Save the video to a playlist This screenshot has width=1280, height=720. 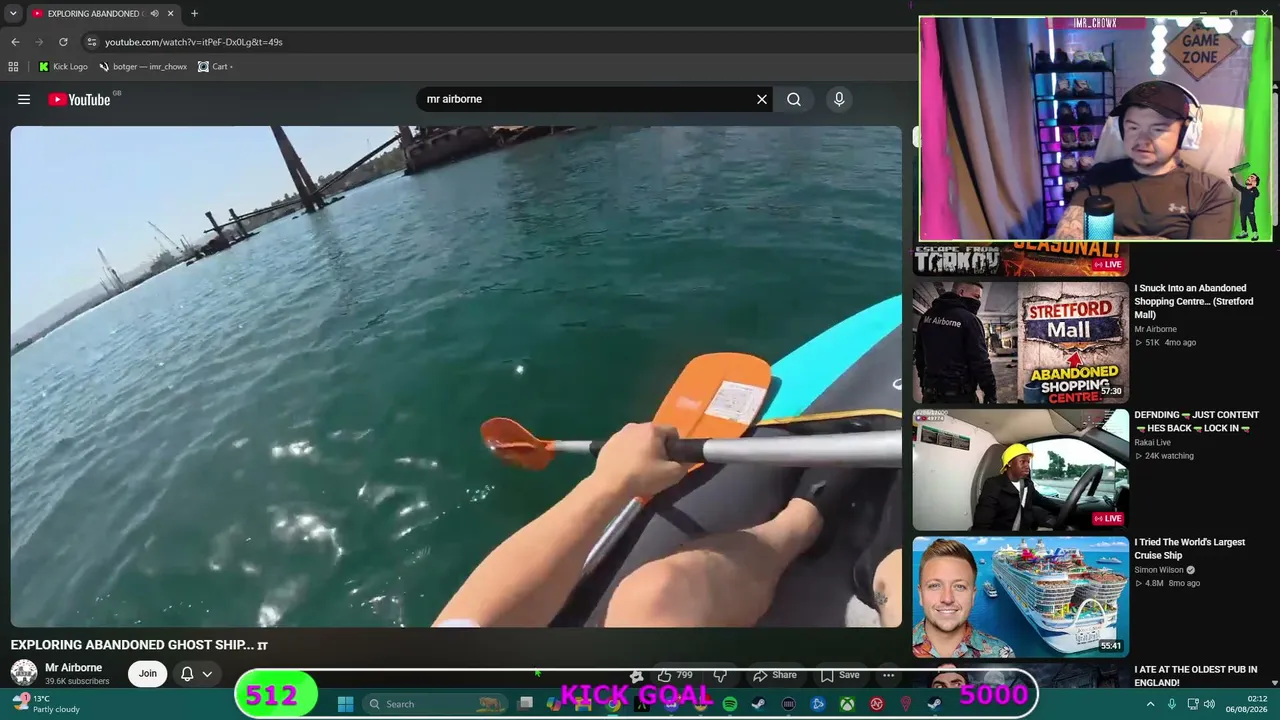[x=840, y=675]
